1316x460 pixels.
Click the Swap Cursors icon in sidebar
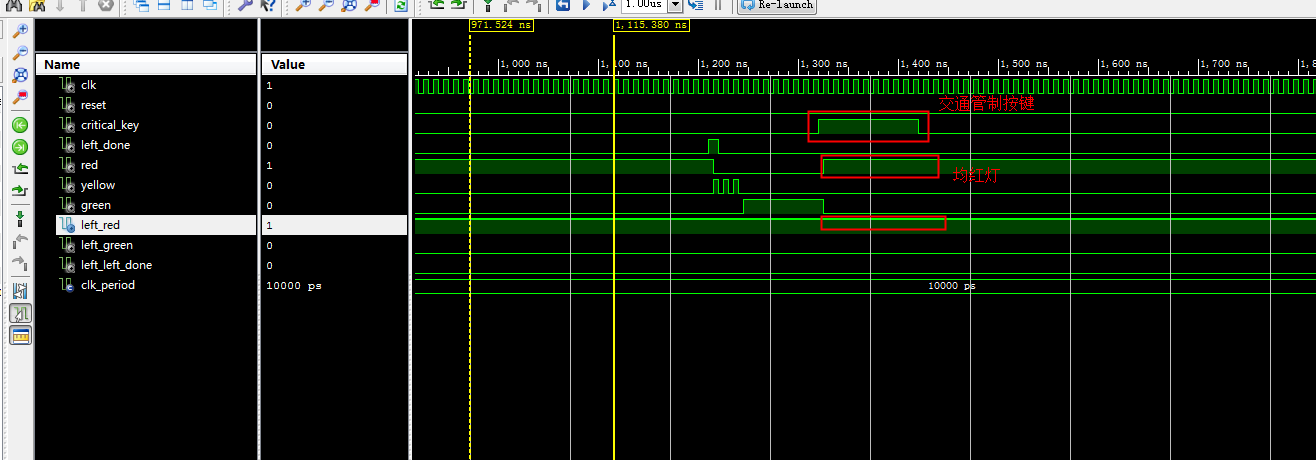pos(19,290)
